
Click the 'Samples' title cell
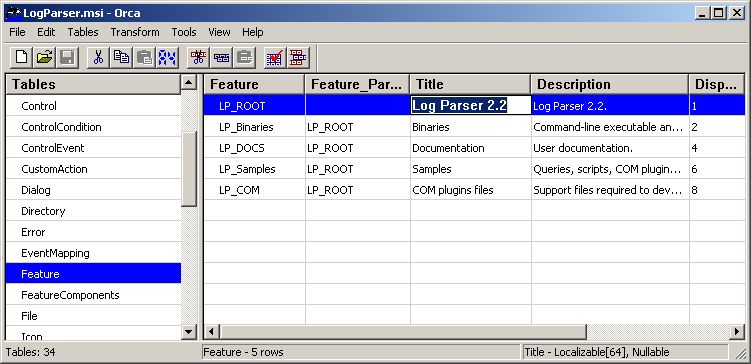point(470,169)
